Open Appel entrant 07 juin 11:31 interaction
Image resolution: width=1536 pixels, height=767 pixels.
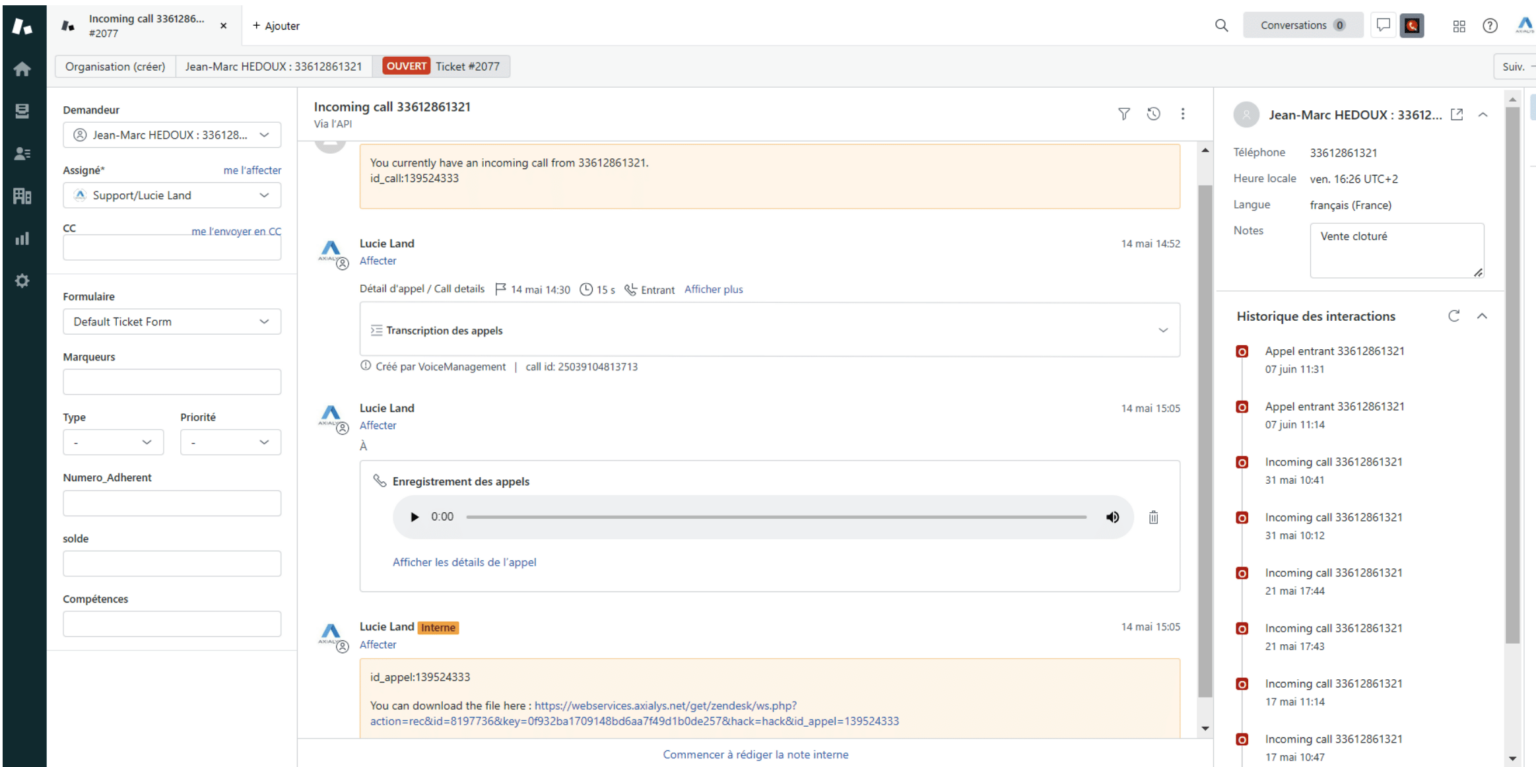pyautogui.click(x=1334, y=360)
